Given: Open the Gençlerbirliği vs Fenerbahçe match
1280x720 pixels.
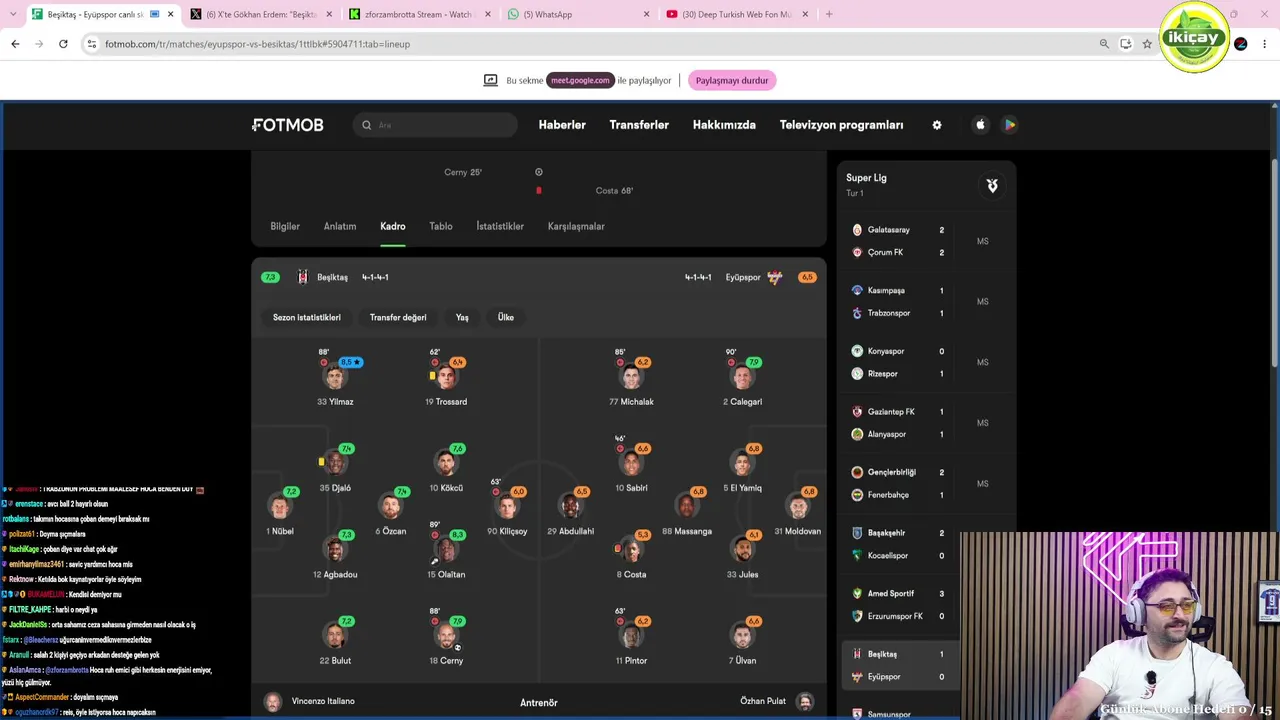Looking at the screenshot, I should coord(928,483).
